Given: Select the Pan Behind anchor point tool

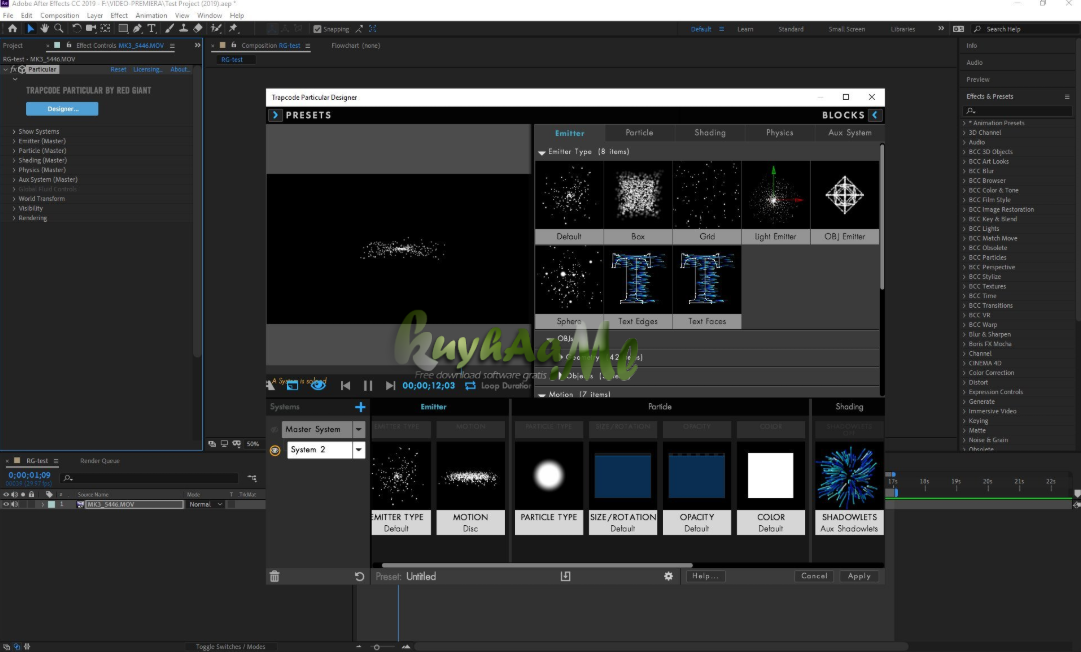Looking at the screenshot, I should (x=105, y=29).
